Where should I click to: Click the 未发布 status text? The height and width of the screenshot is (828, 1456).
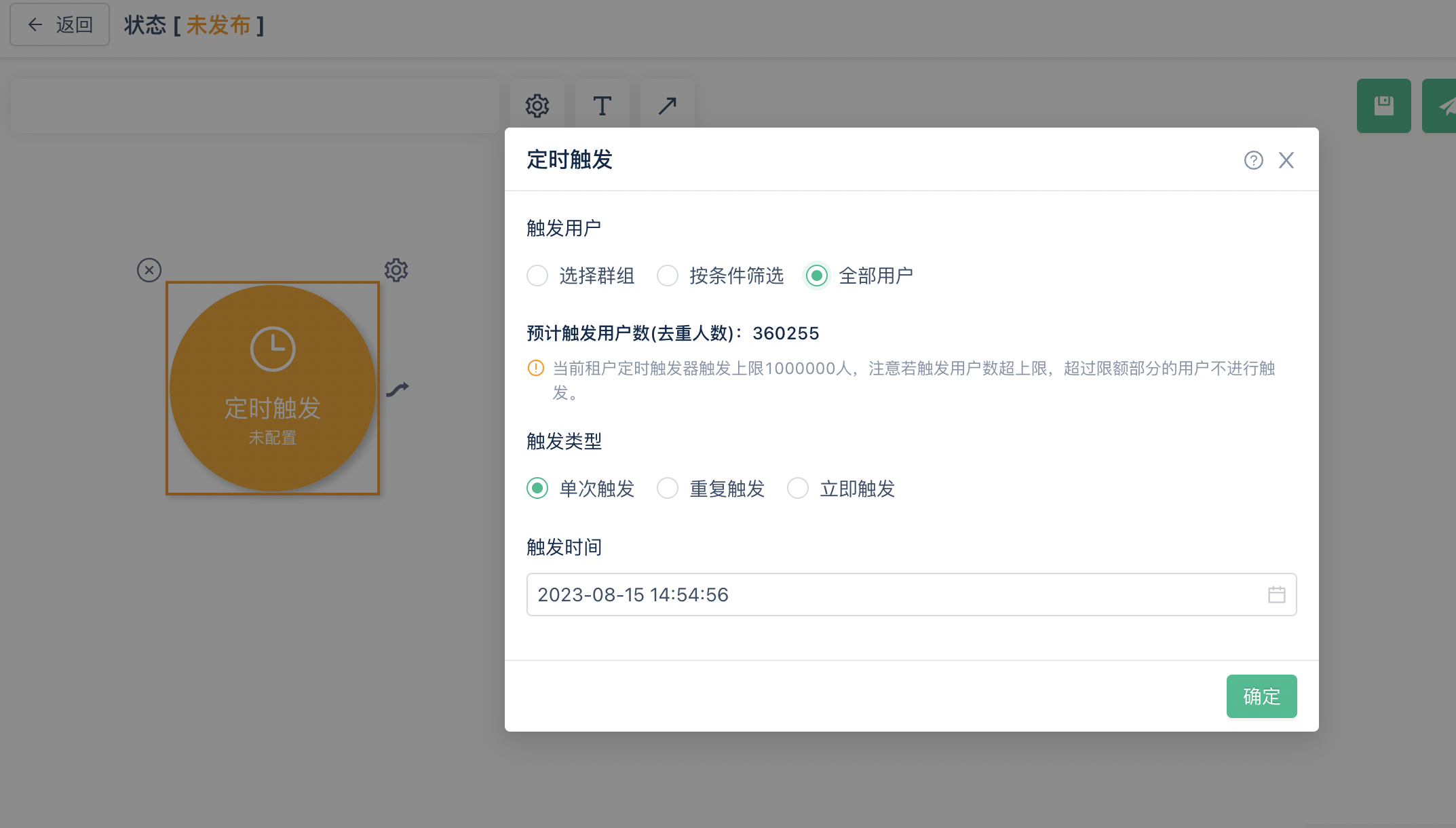tap(218, 25)
